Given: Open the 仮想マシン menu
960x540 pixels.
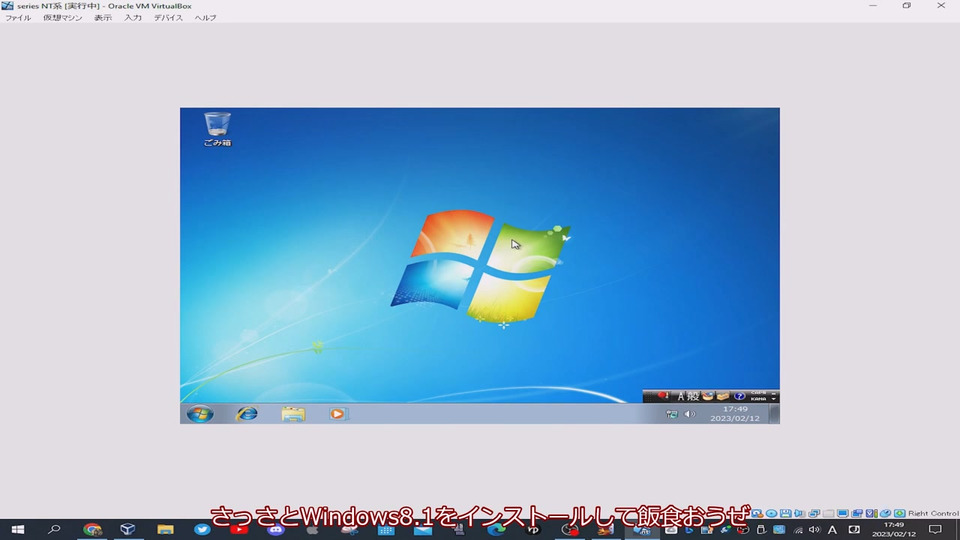Looking at the screenshot, I should [x=62, y=18].
